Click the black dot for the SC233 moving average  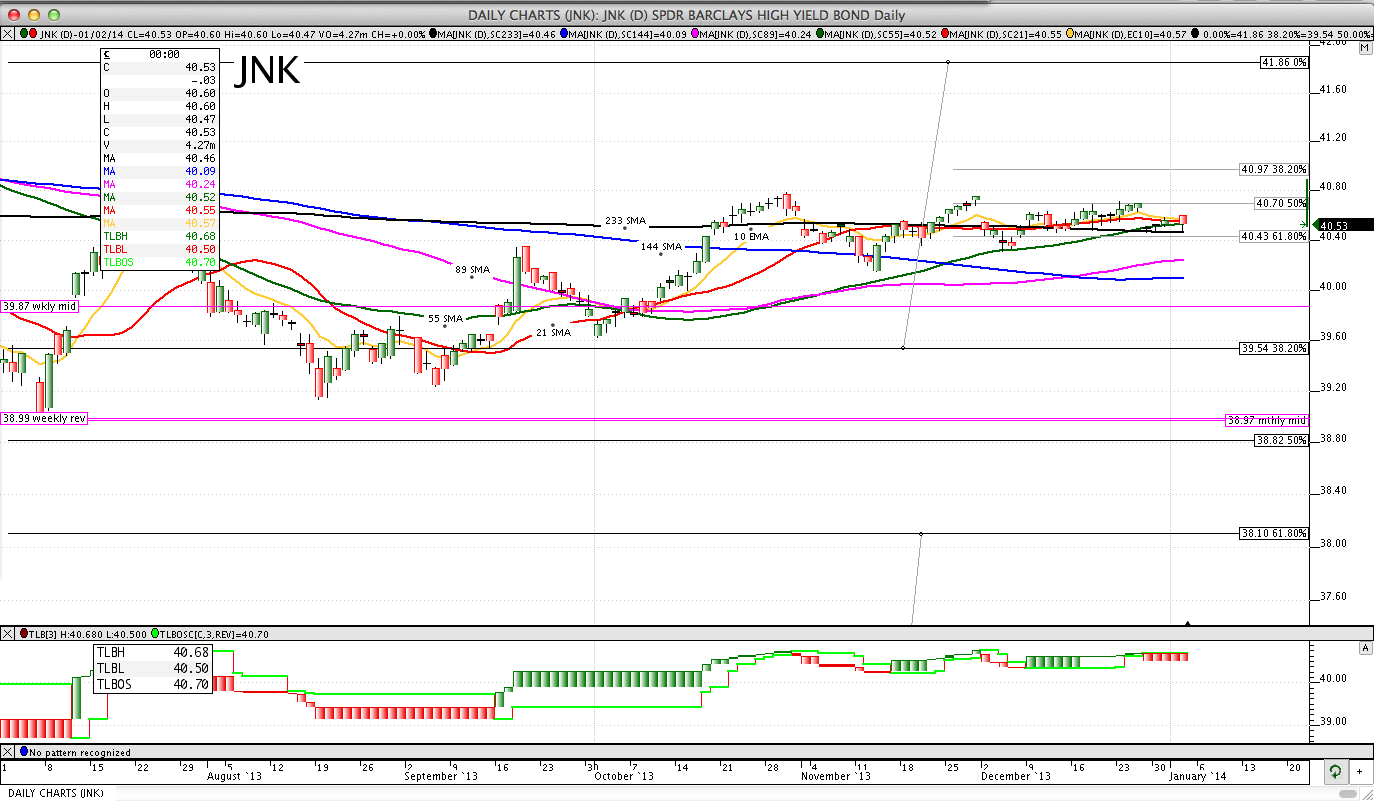click(433, 33)
